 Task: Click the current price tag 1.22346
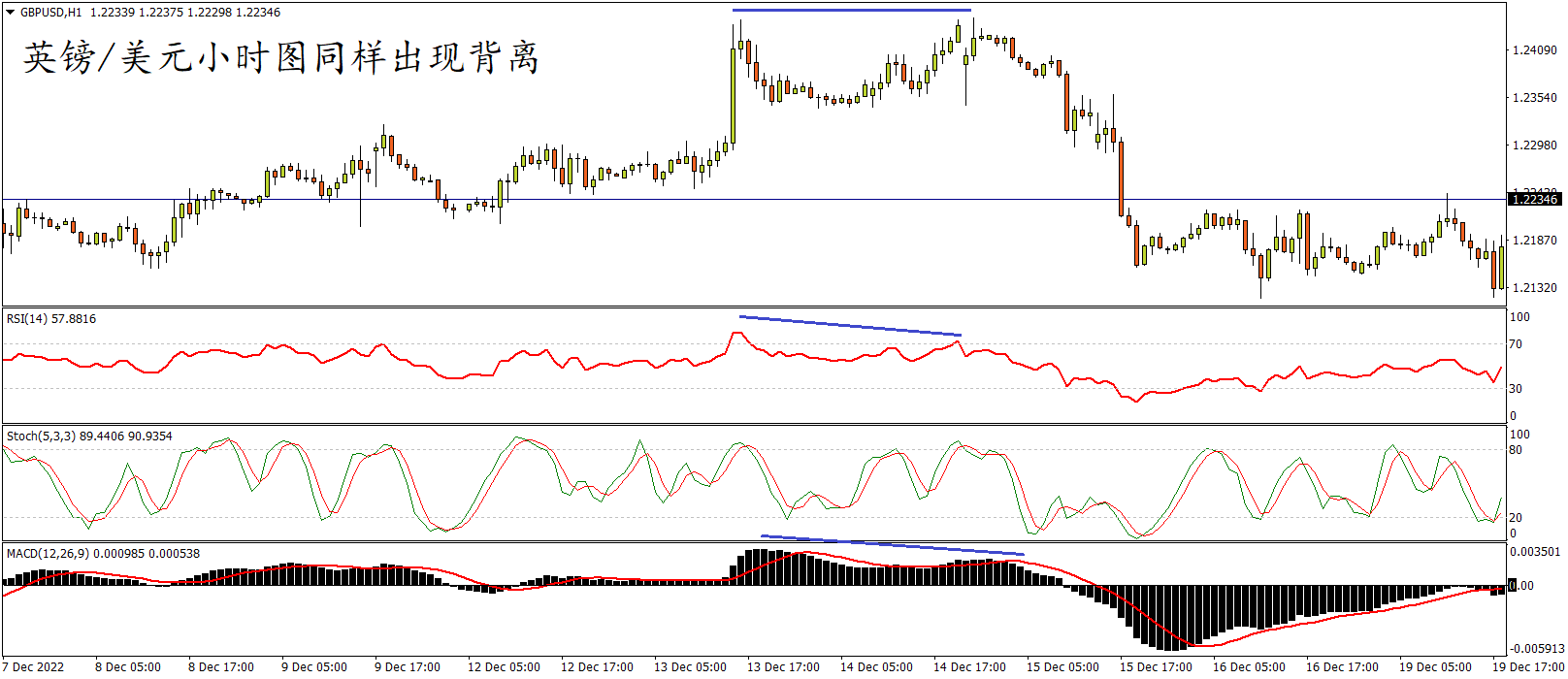1535,199
